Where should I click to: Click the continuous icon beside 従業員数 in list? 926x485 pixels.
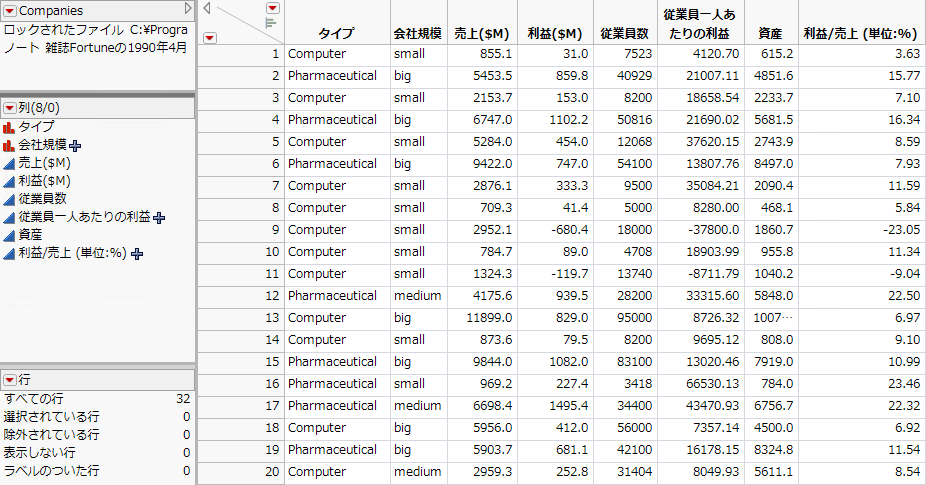click(9, 199)
